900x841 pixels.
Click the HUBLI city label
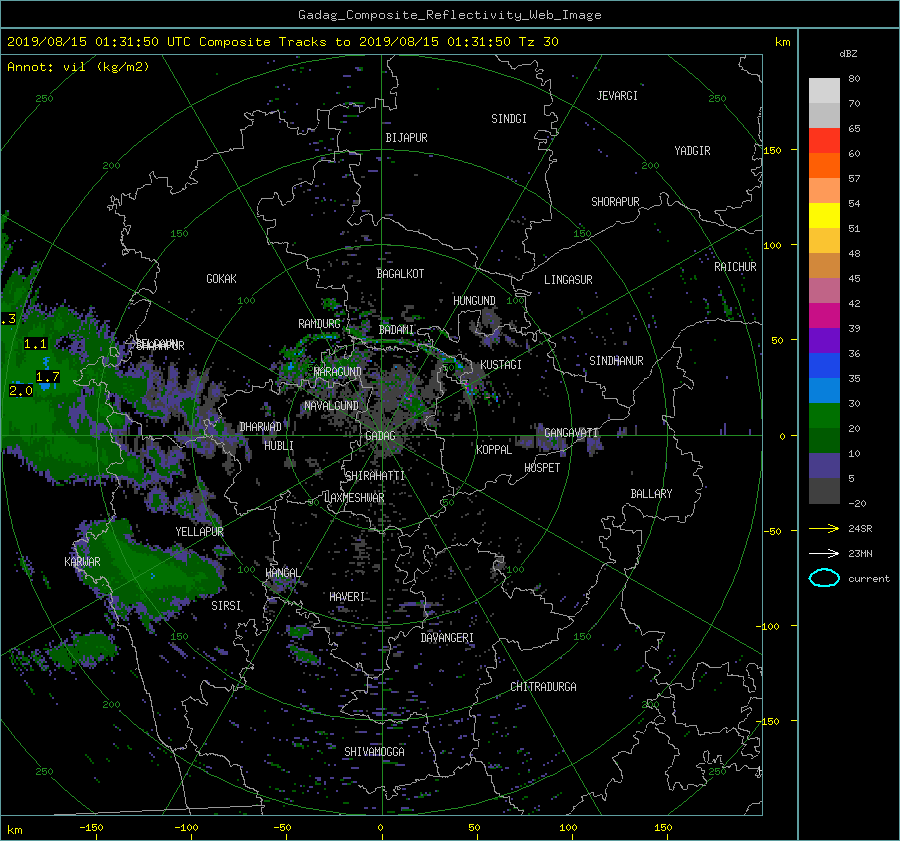coord(279,446)
